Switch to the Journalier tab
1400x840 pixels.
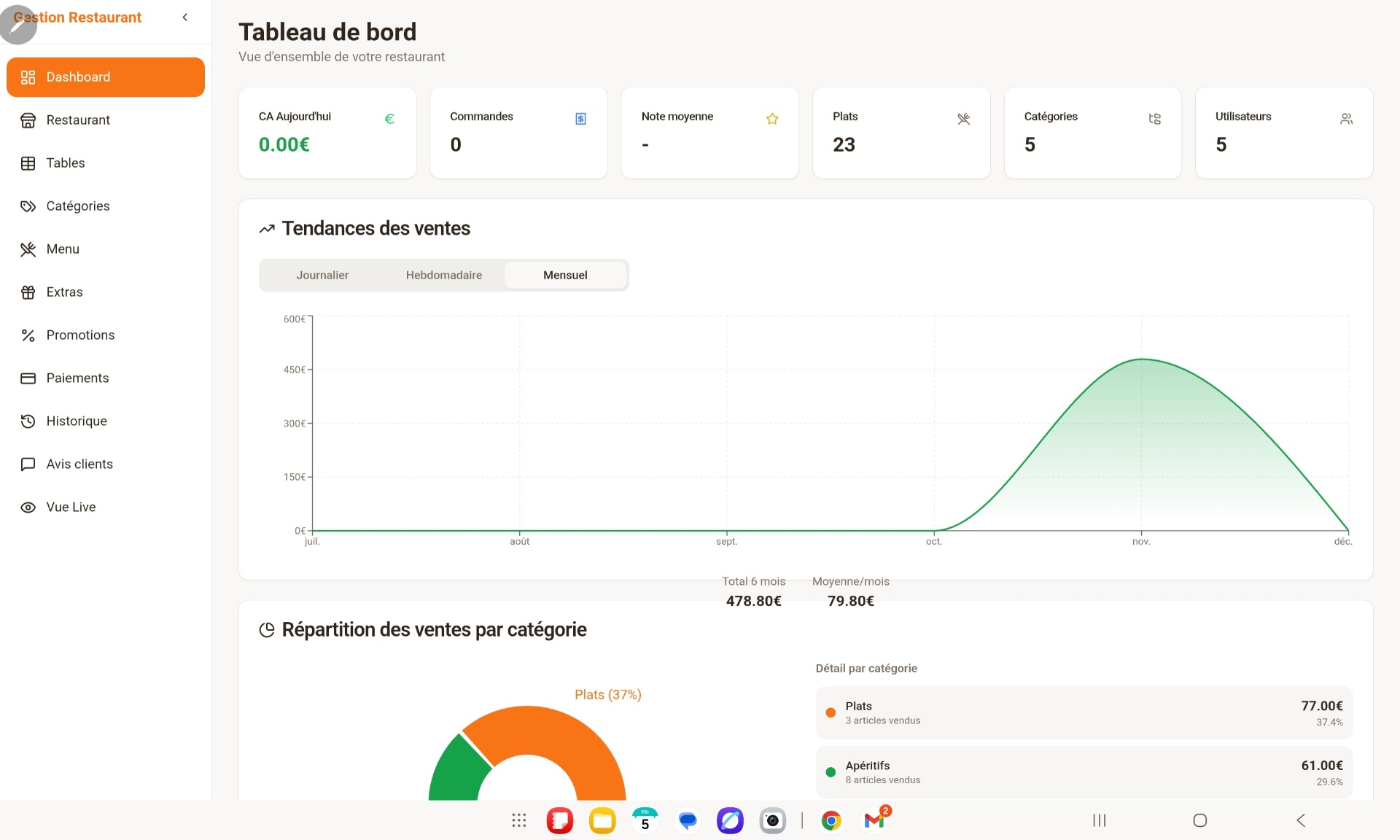(322, 276)
